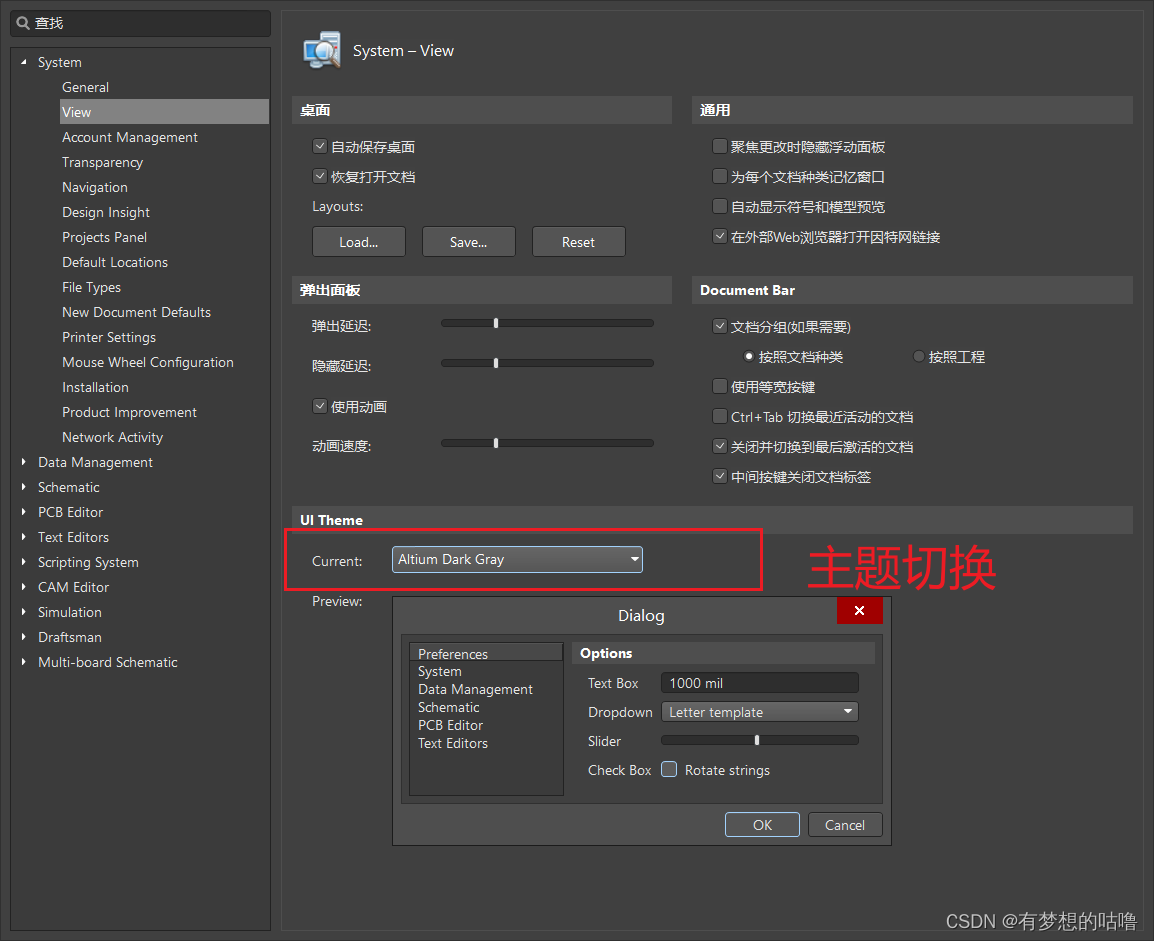Click the Reset layouts button
Image resolution: width=1154 pixels, height=941 pixels.
(578, 242)
